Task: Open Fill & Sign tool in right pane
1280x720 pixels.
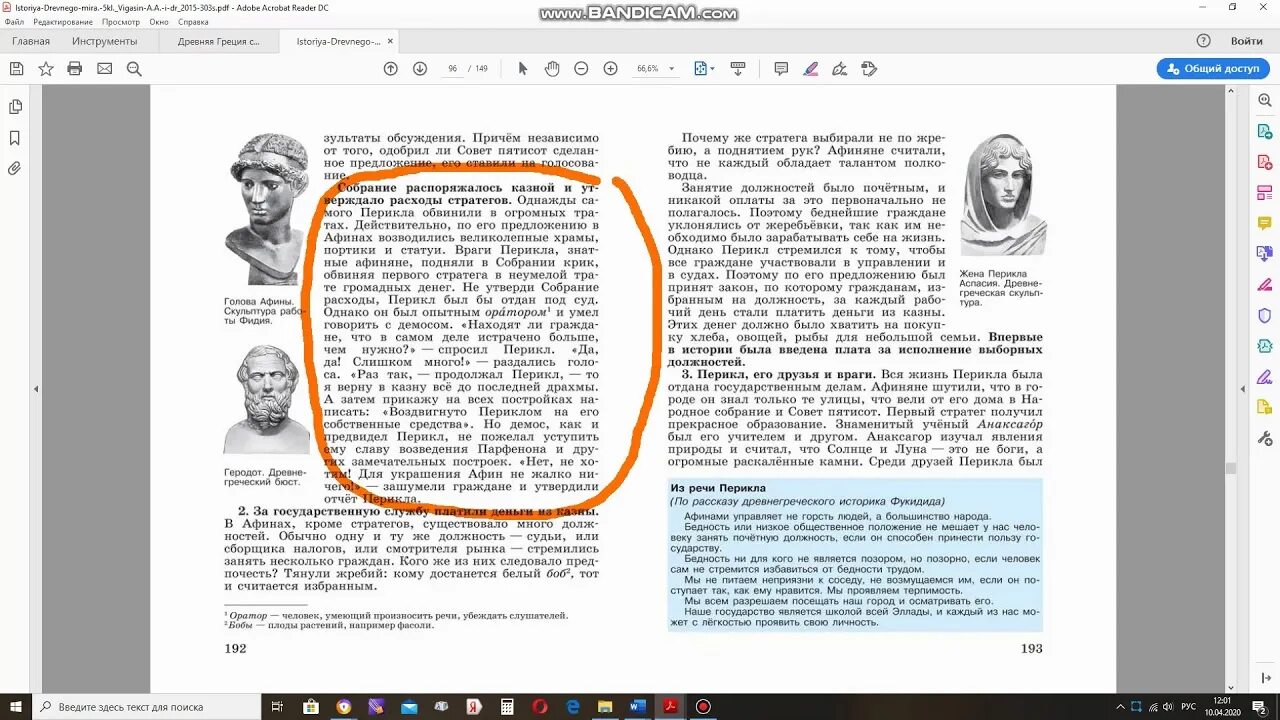Action: point(1264,377)
